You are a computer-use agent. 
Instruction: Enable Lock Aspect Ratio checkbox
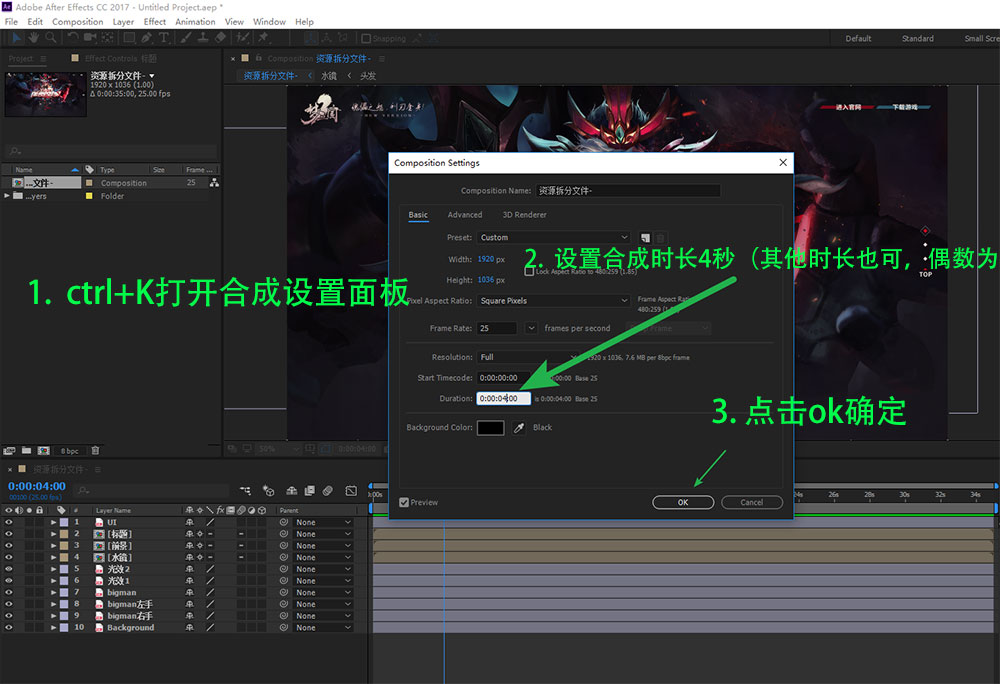(529, 271)
